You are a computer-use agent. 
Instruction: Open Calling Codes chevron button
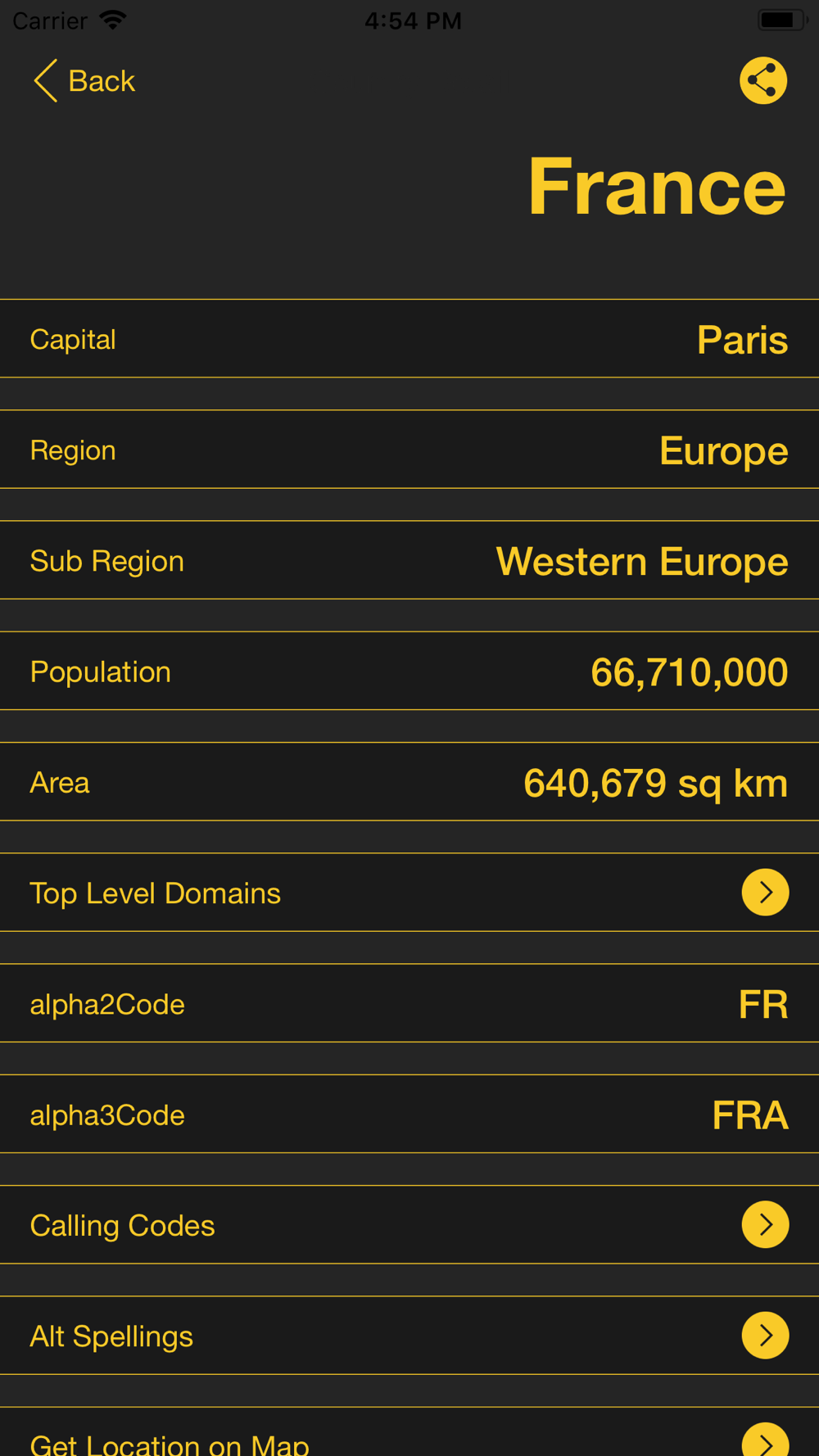tap(765, 1224)
